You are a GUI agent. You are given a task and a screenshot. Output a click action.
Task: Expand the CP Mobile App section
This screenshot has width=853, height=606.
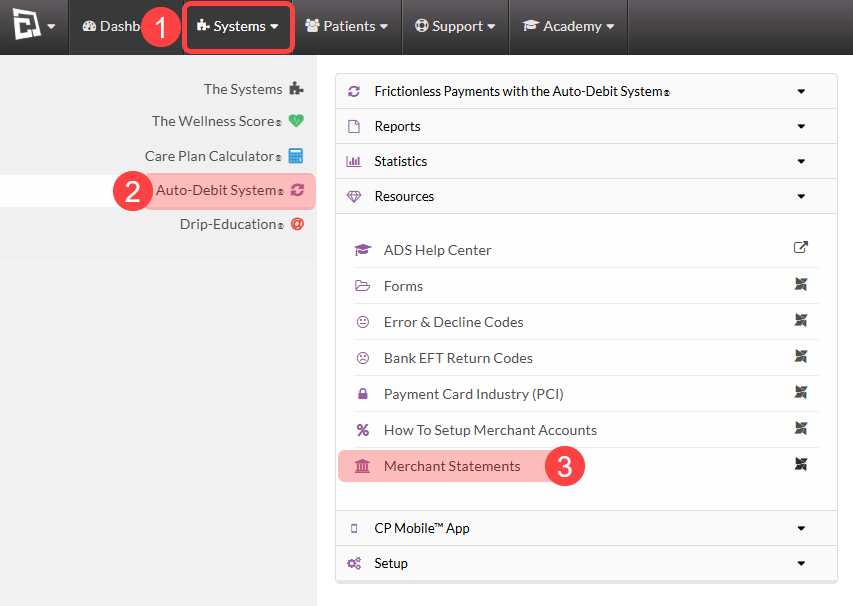[x=586, y=528]
